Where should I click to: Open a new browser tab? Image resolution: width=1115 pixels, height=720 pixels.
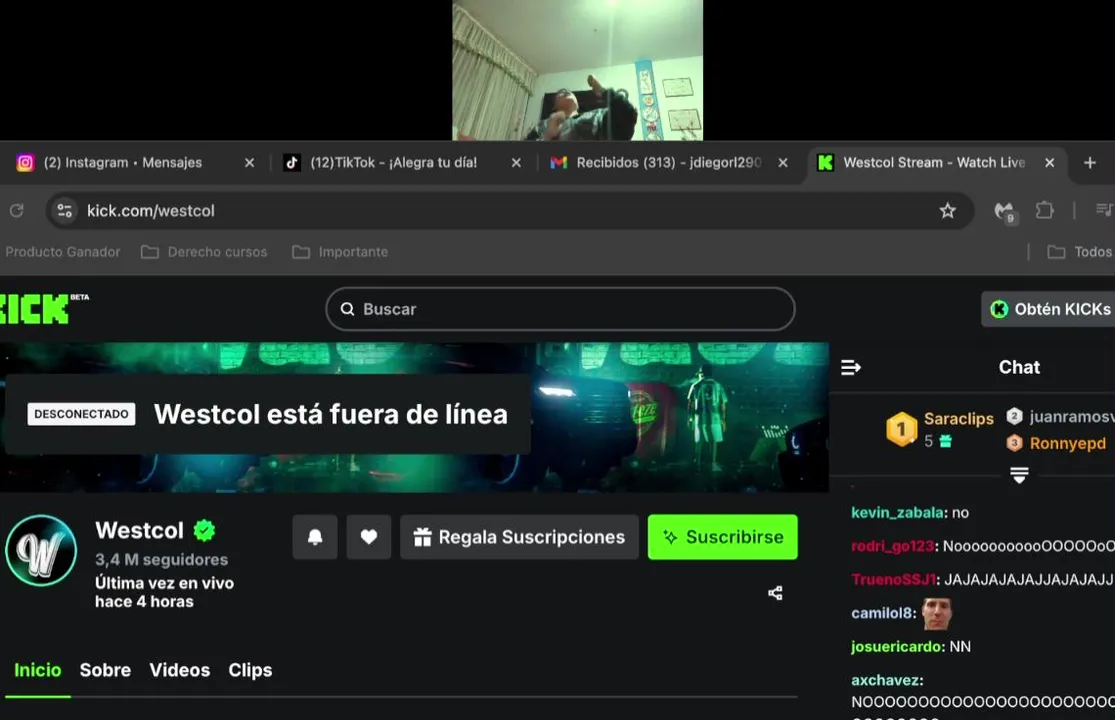[x=1089, y=163]
